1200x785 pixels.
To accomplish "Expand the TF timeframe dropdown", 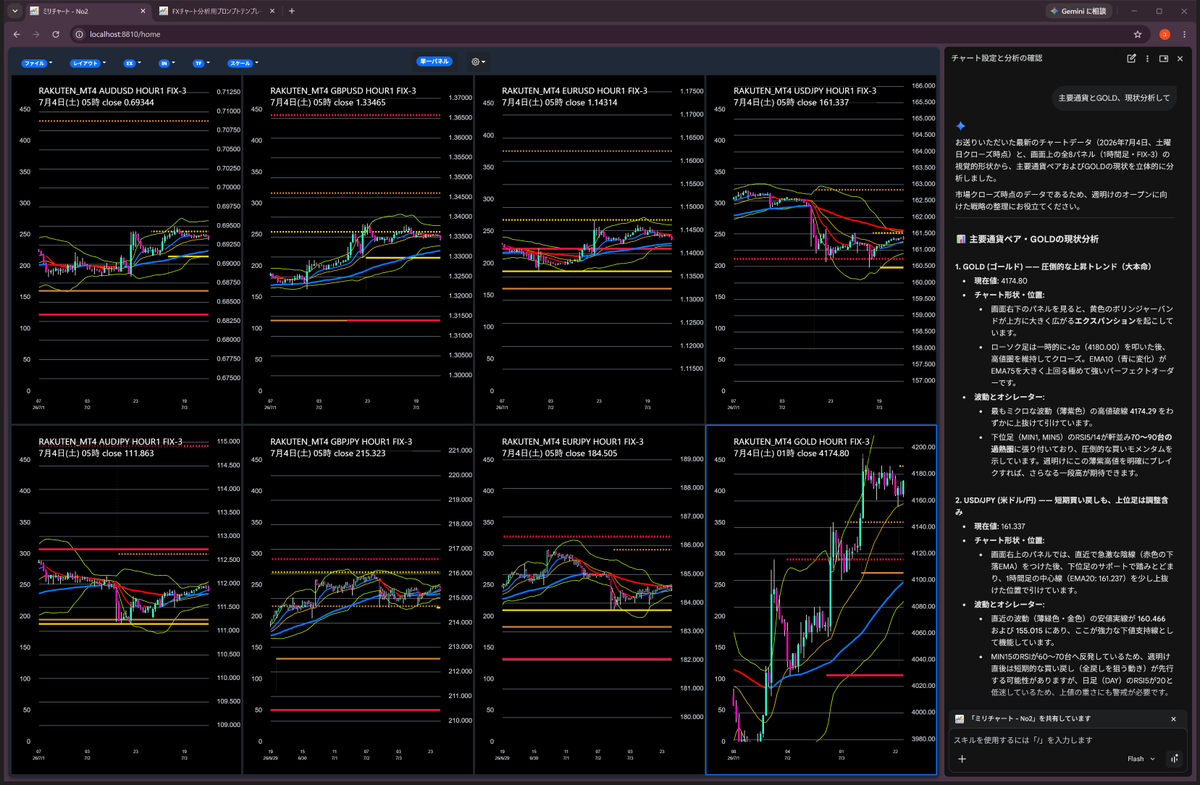I will [x=201, y=62].
